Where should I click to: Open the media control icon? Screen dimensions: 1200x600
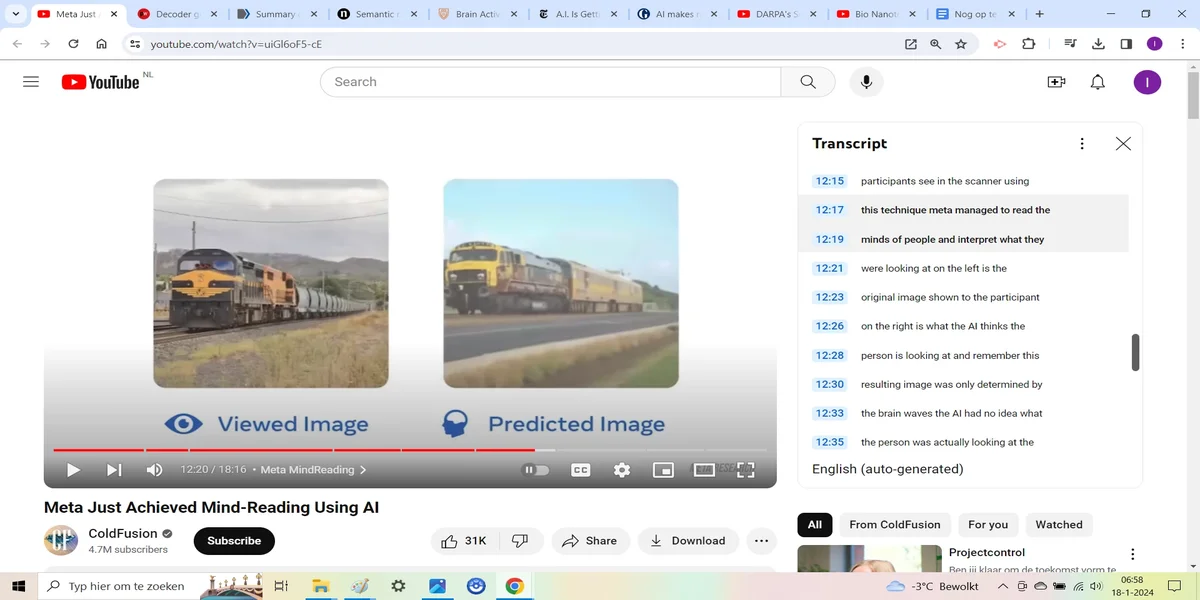[x=1070, y=44]
